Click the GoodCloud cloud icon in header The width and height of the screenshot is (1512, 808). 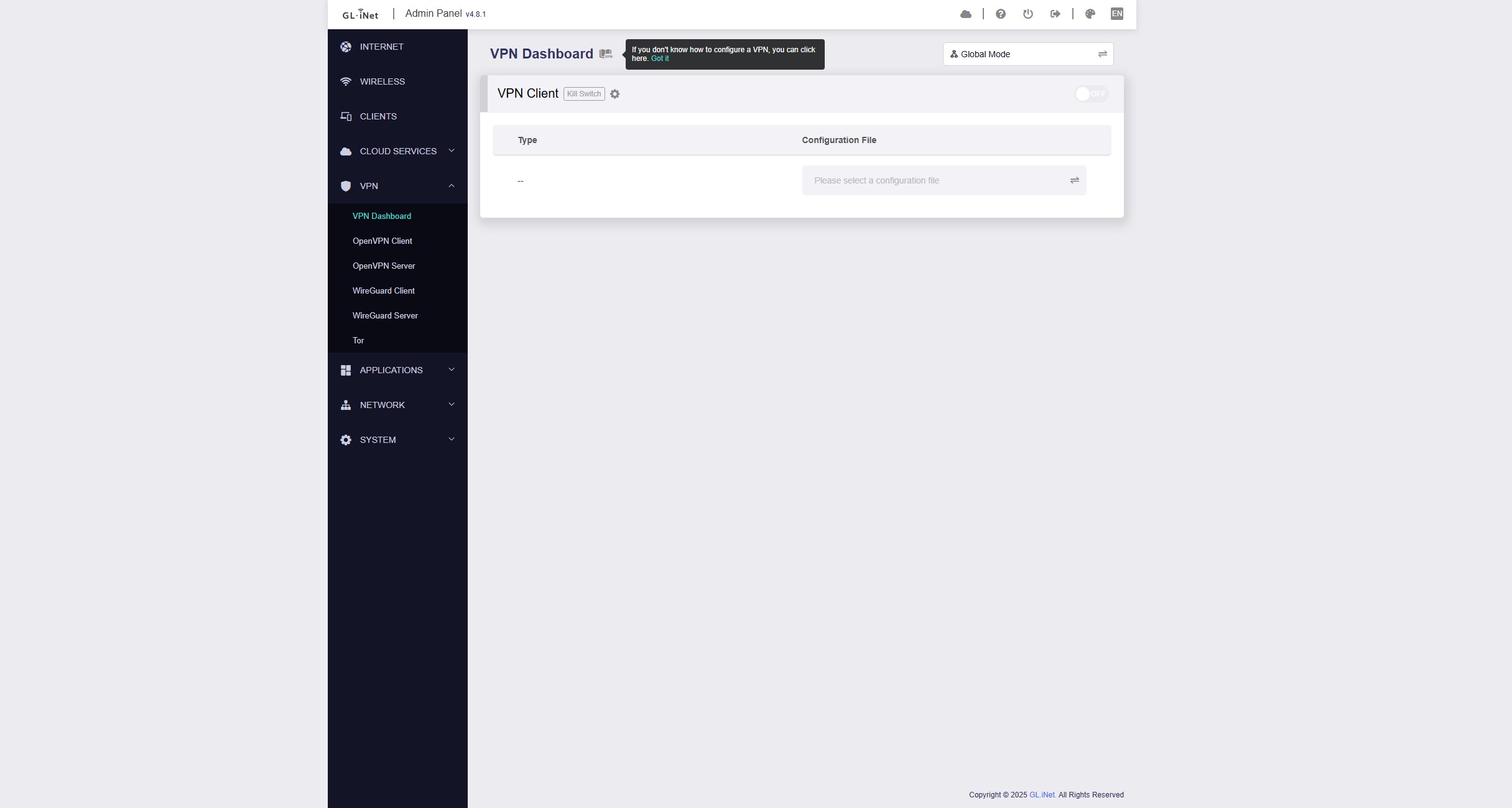965,14
